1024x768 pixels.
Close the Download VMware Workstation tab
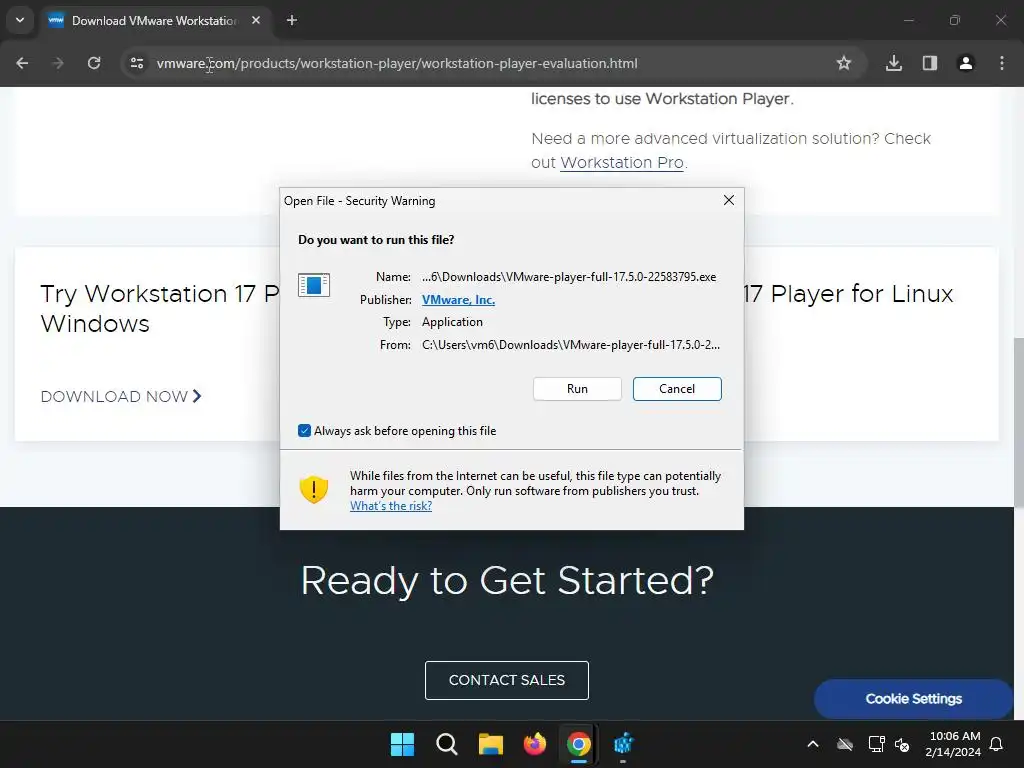256,20
